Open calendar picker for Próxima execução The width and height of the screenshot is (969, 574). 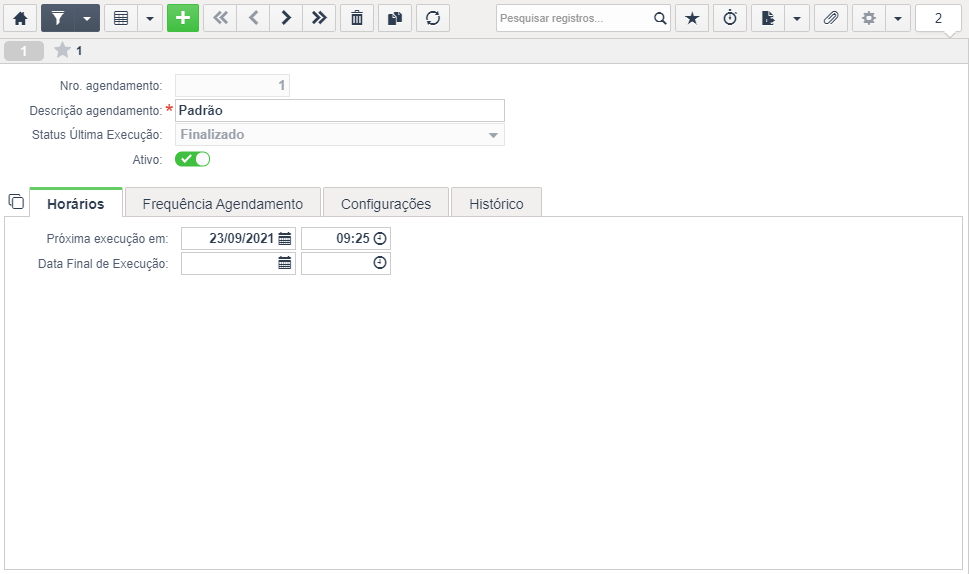(x=284, y=238)
